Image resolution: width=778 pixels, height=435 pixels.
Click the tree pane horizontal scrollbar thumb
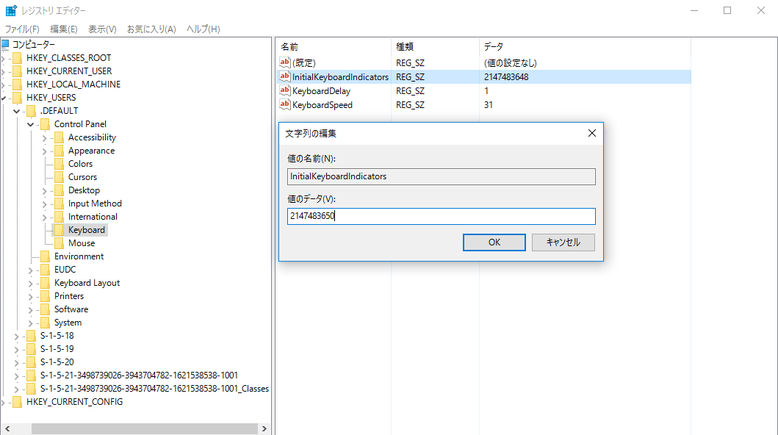(144, 429)
